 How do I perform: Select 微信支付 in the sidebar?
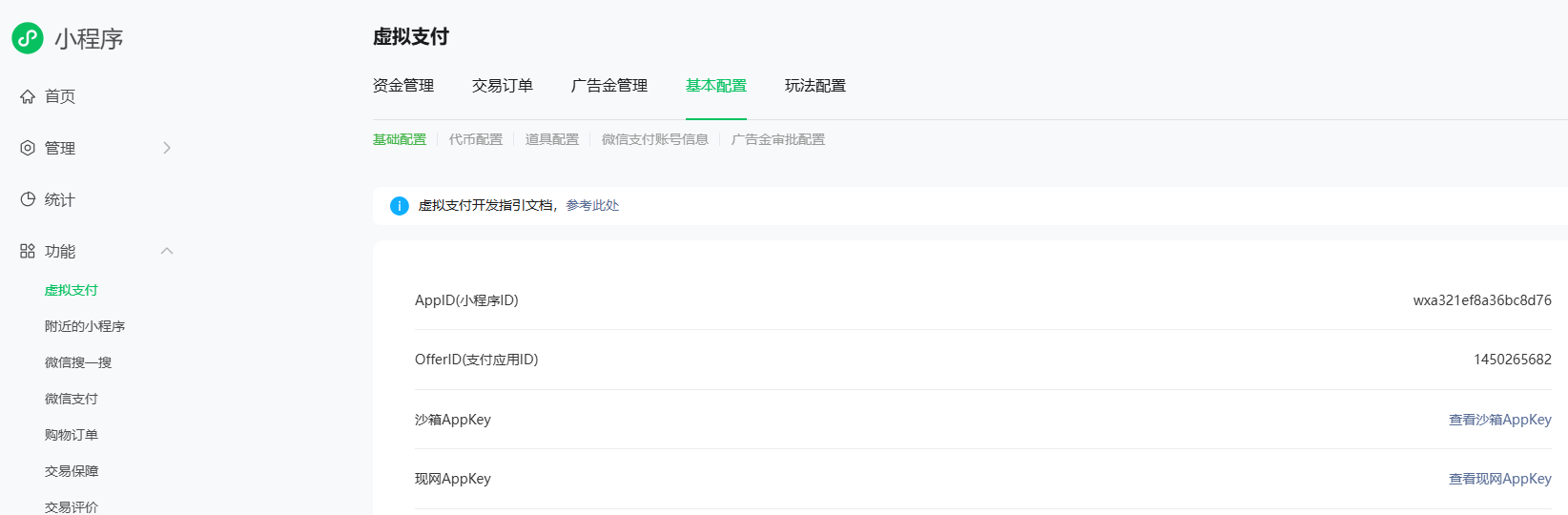72,399
